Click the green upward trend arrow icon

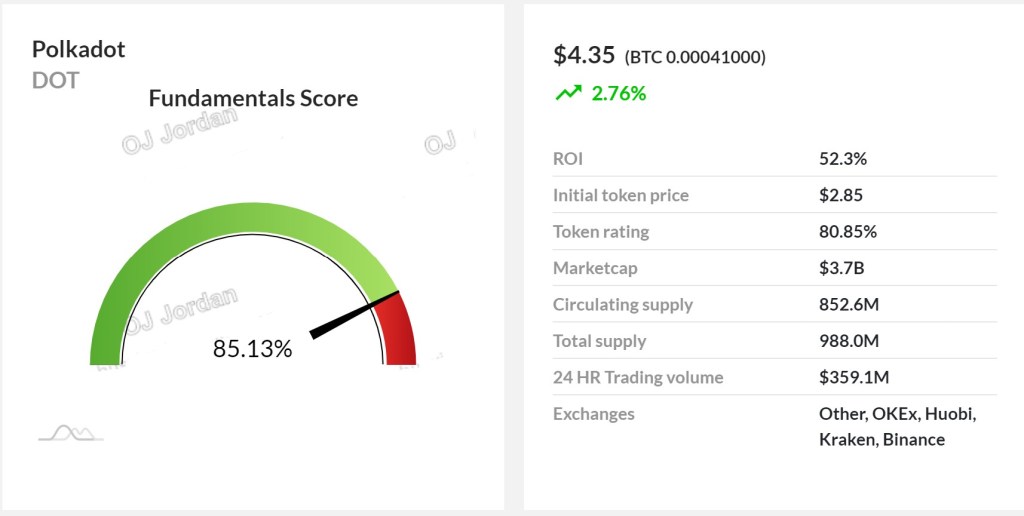[x=568, y=93]
